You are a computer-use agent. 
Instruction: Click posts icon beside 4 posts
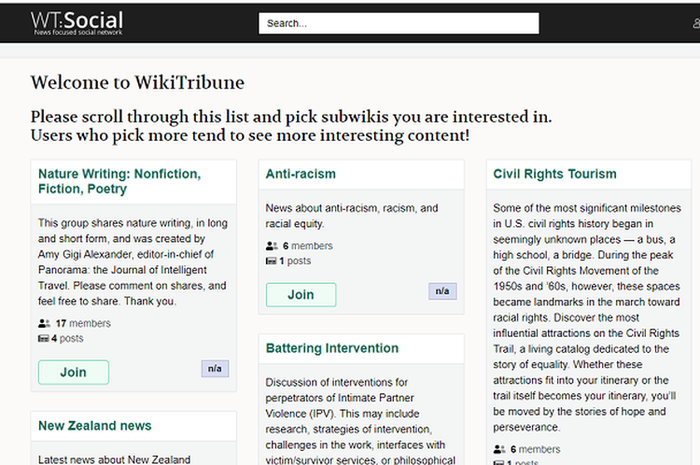(43, 339)
